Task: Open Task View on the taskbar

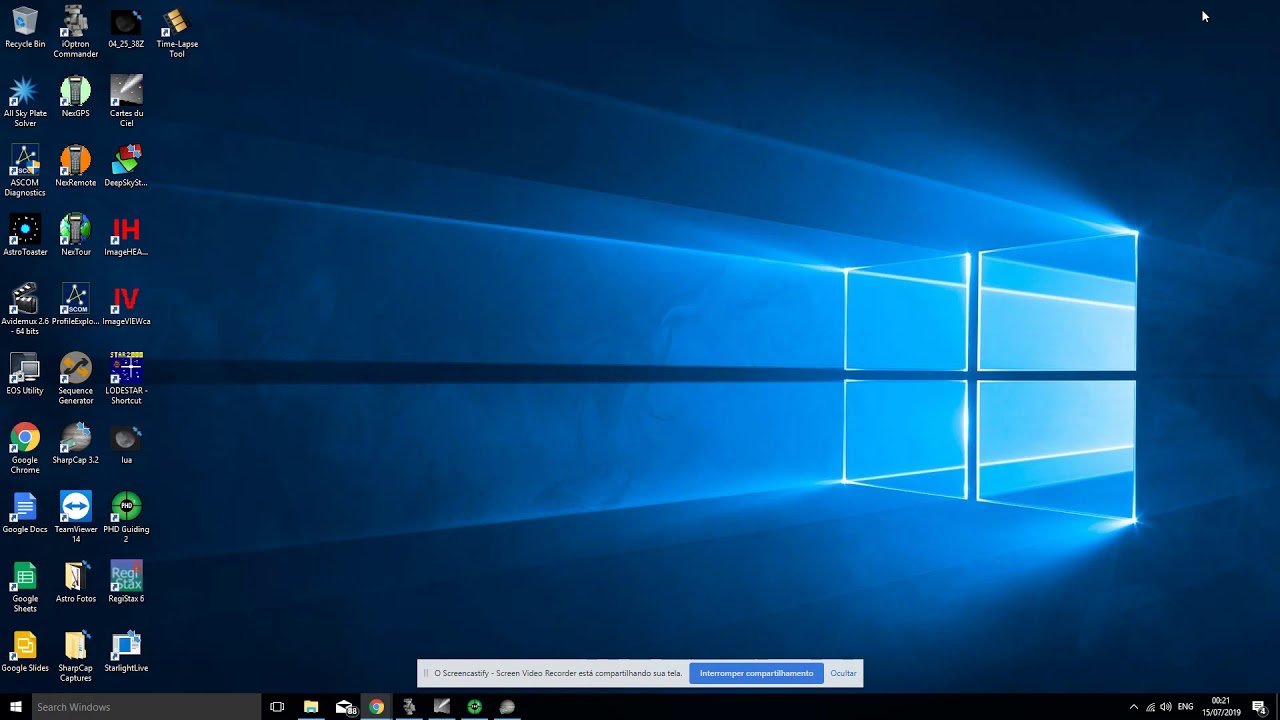Action: 277,707
